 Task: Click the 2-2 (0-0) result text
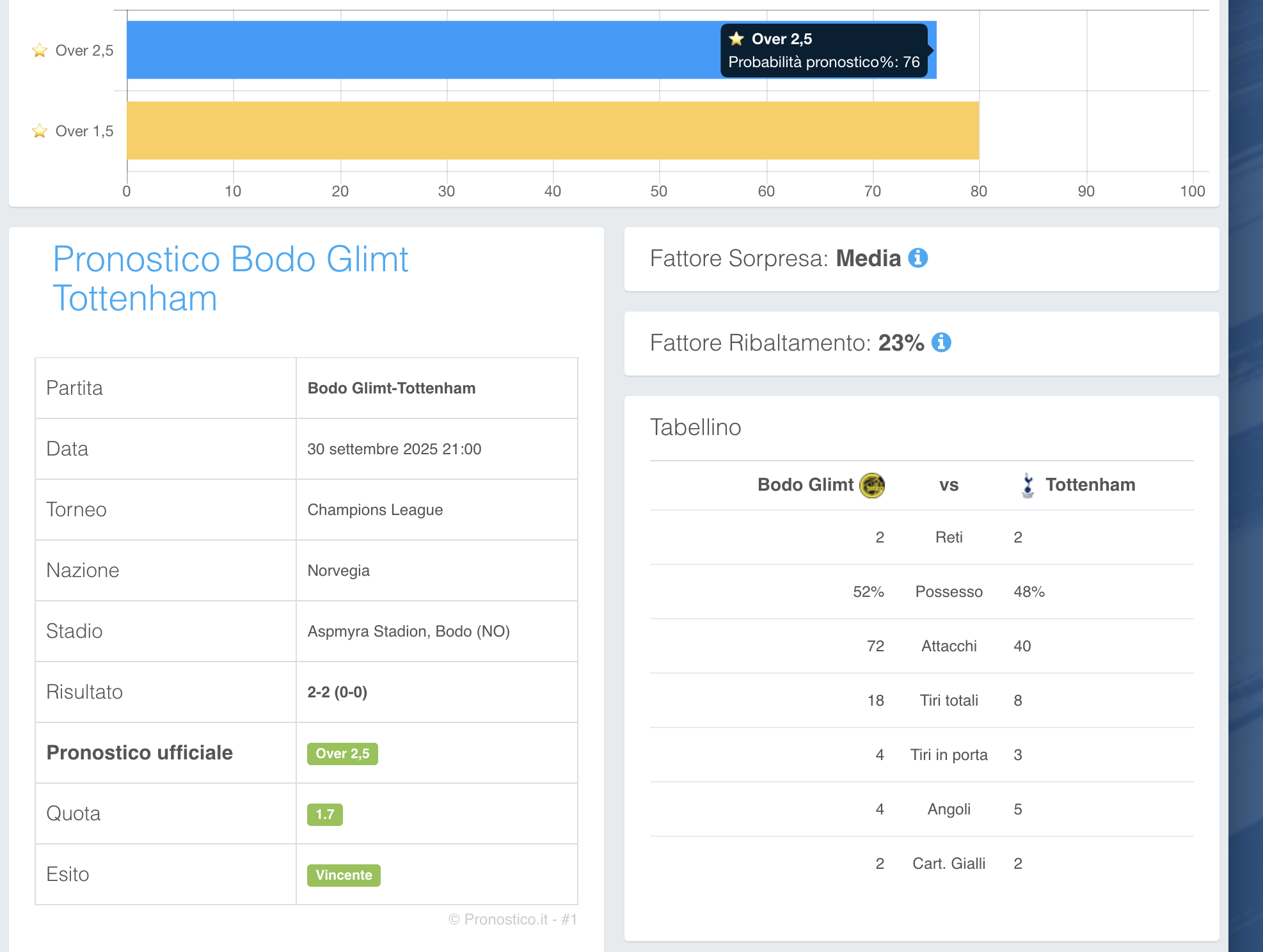pyautogui.click(x=337, y=692)
